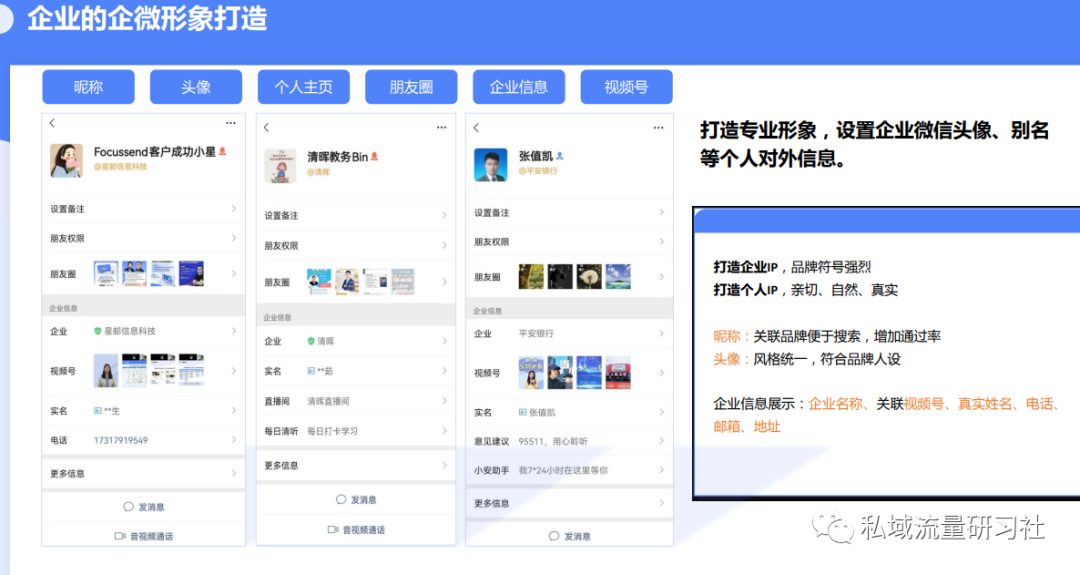Click 实名 **茹 row in 清晖教务Bin profile

click(x=355, y=371)
